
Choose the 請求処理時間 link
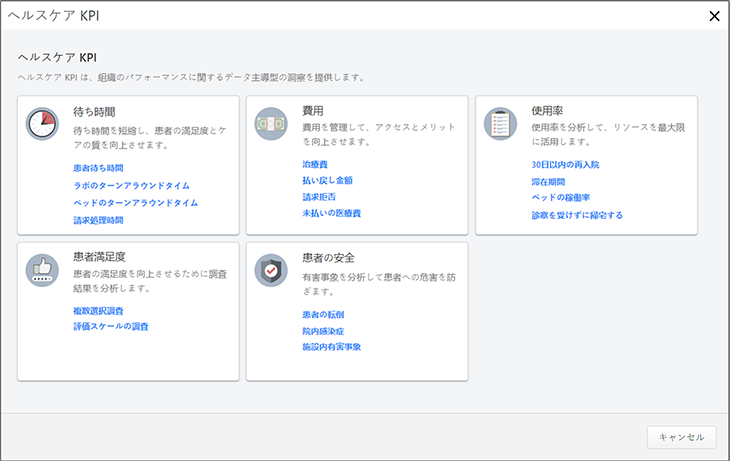(x=99, y=220)
